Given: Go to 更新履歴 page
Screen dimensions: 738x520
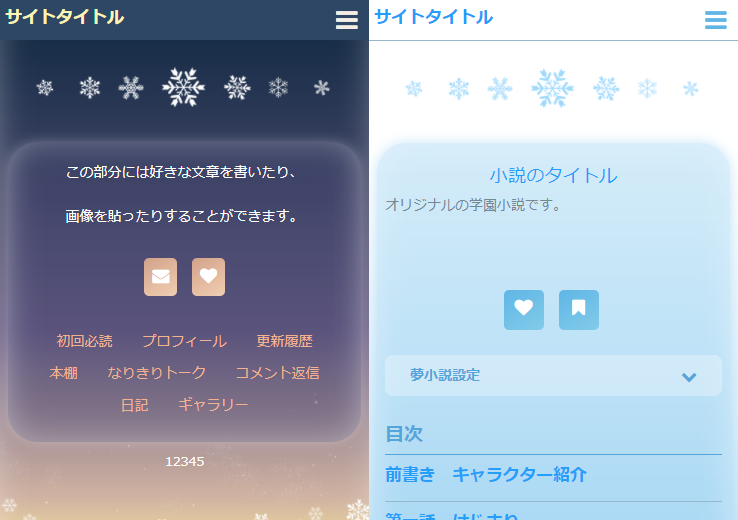Looking at the screenshot, I should (x=284, y=341).
